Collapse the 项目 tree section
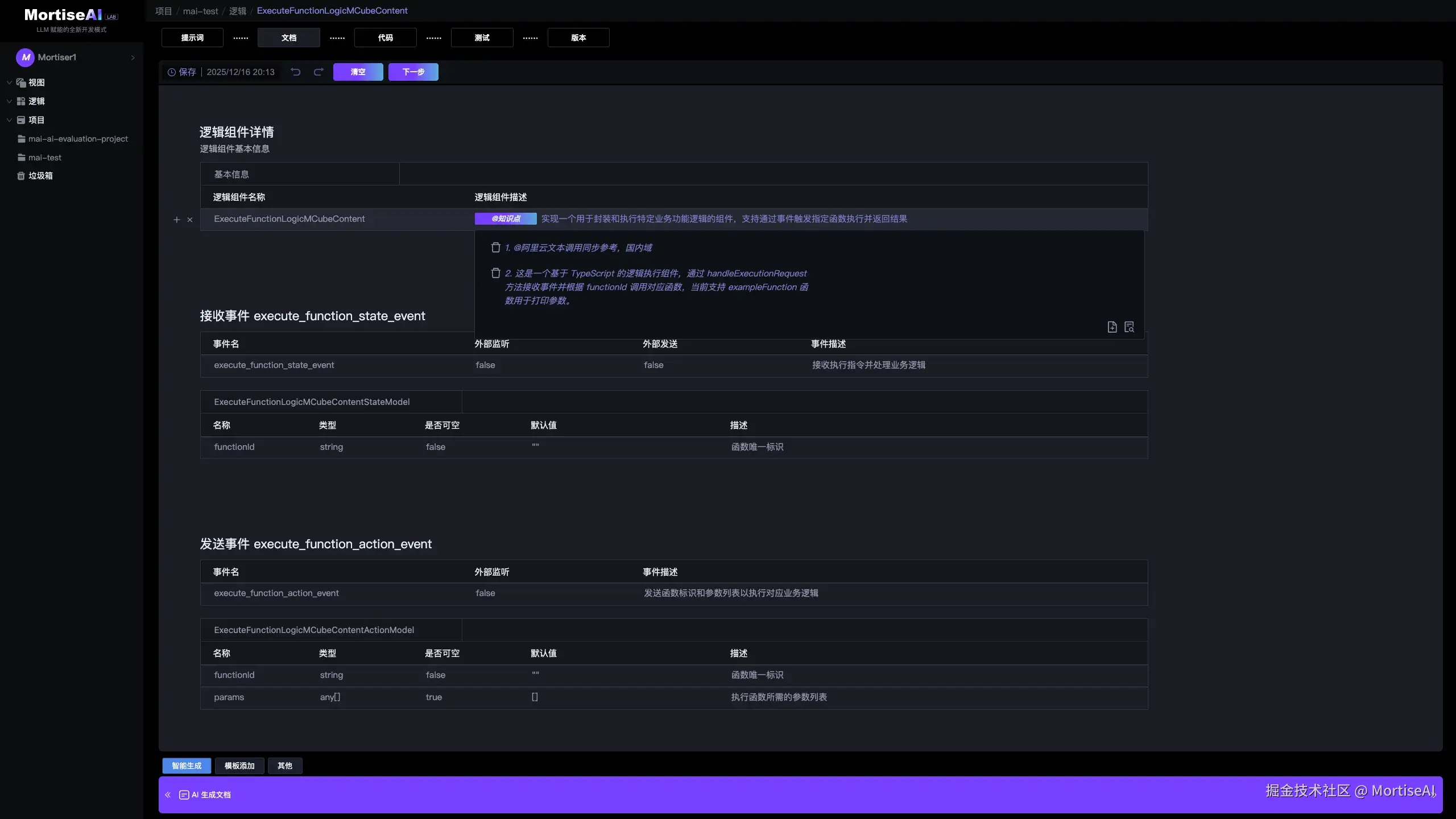 [x=9, y=120]
